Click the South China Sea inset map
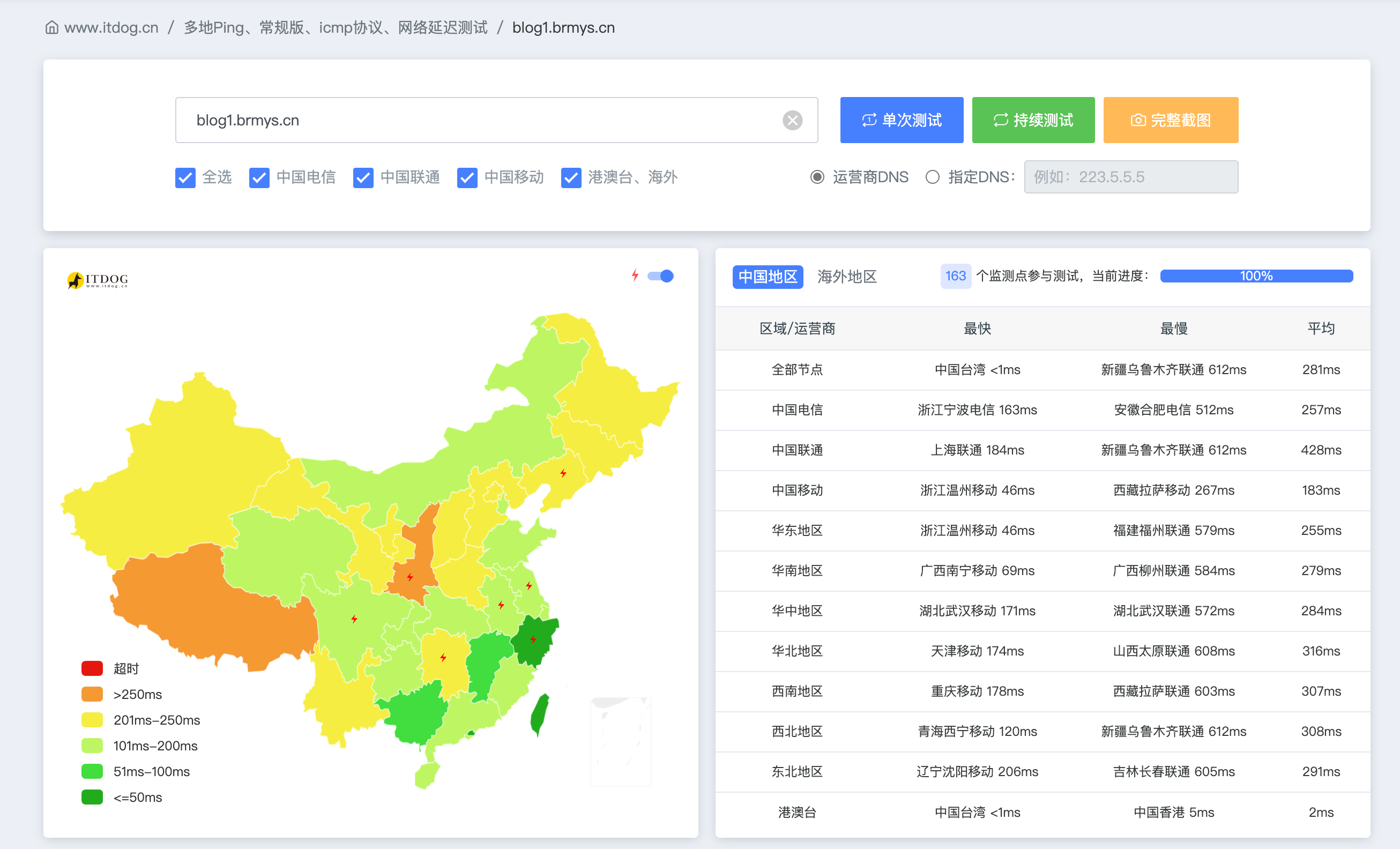Image resolution: width=1400 pixels, height=849 pixels. point(621,742)
